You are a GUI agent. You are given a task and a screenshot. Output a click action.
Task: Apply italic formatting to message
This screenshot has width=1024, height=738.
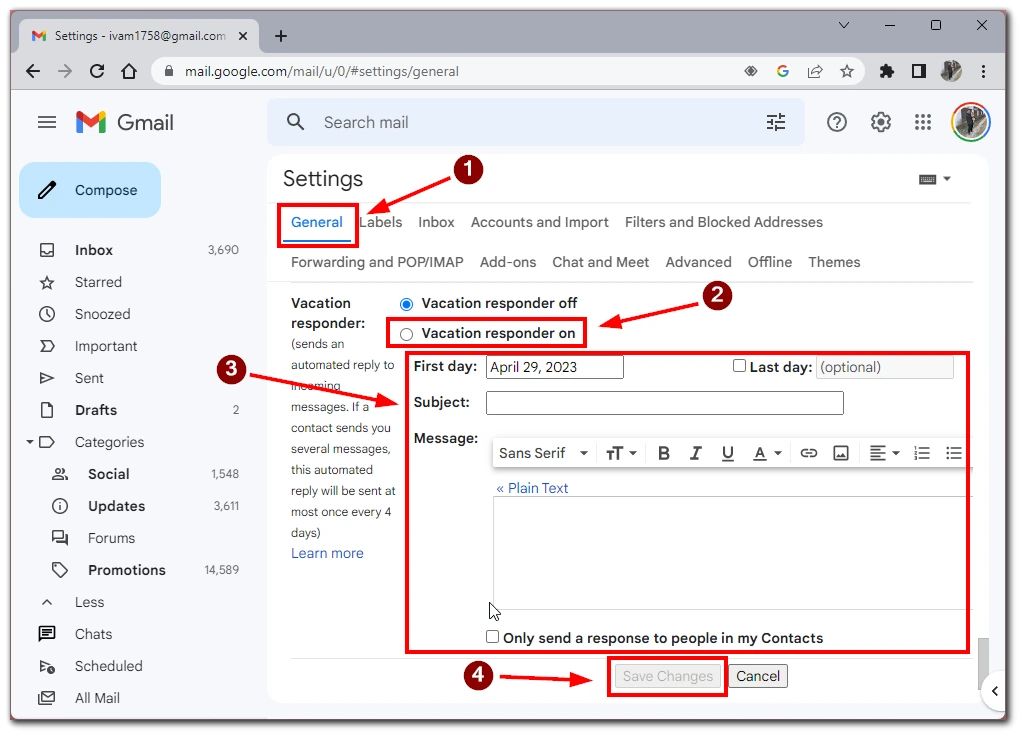(x=696, y=453)
